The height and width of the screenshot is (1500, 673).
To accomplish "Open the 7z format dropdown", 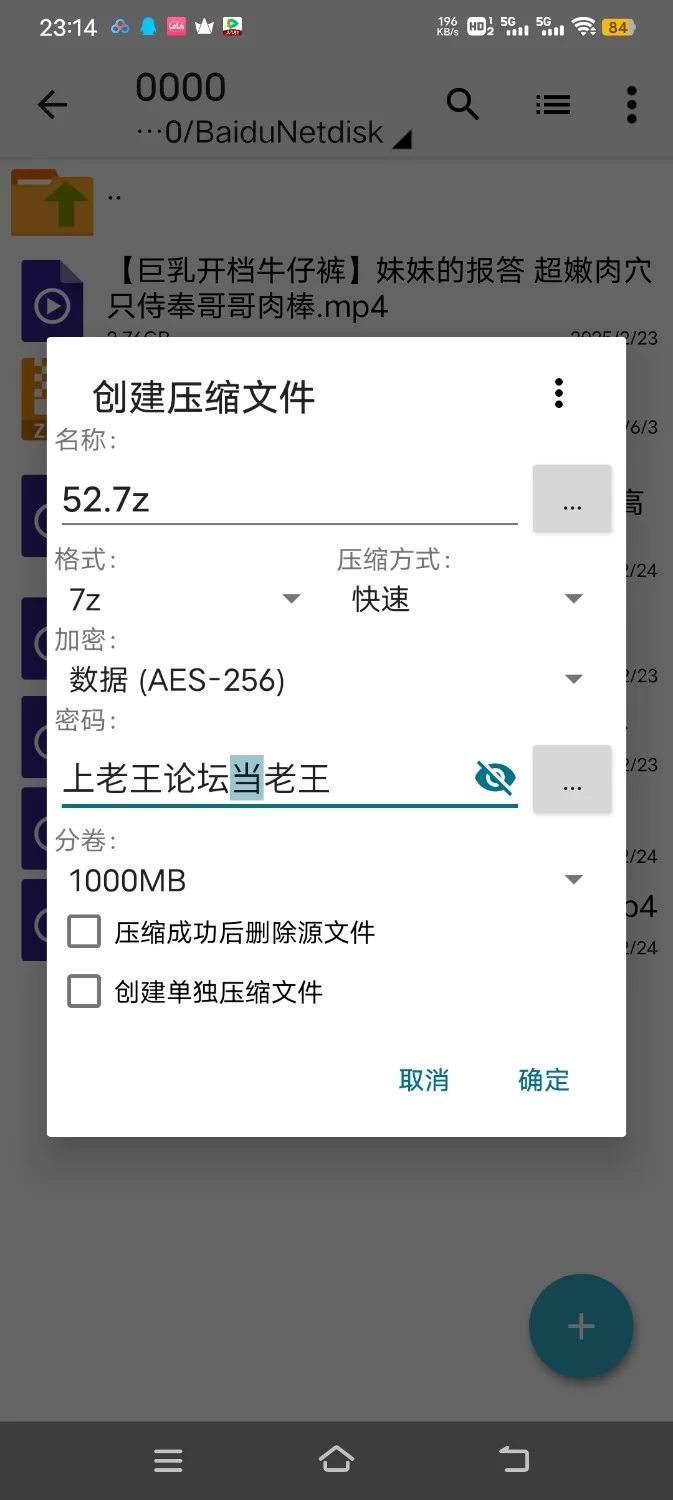I will [x=184, y=599].
